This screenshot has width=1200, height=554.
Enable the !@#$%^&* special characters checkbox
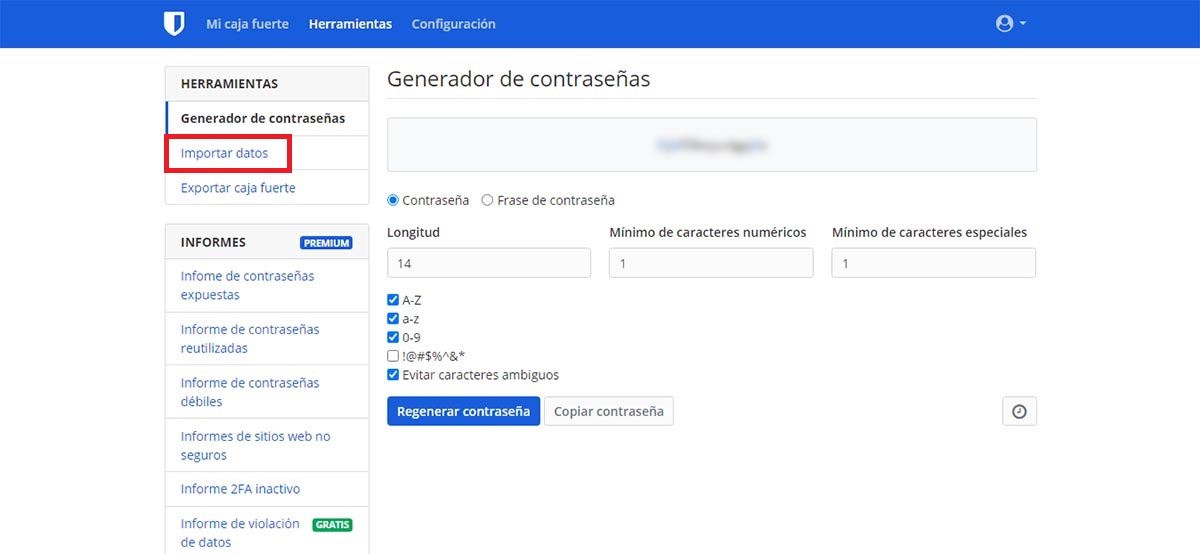tap(393, 356)
